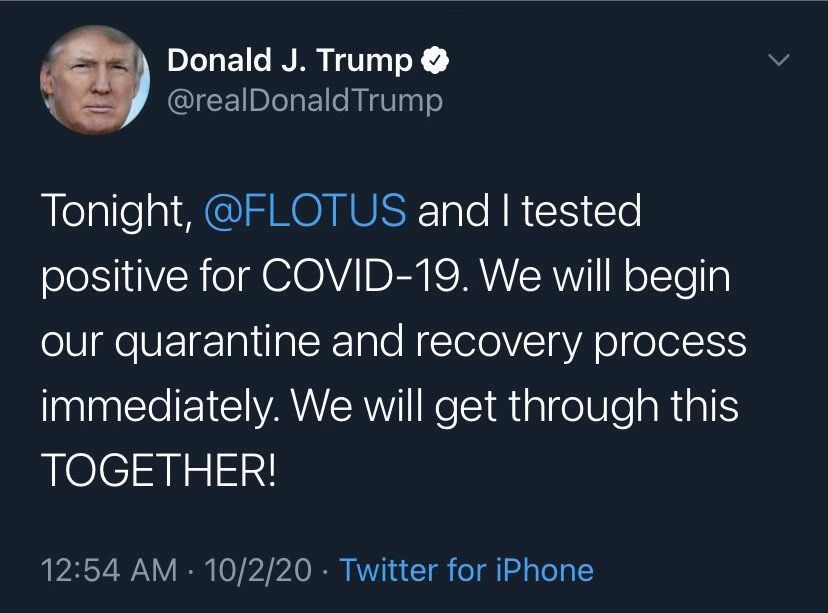Image resolution: width=828 pixels, height=613 pixels.
Task: Open the @FLOTUS mention link
Action: click(304, 213)
